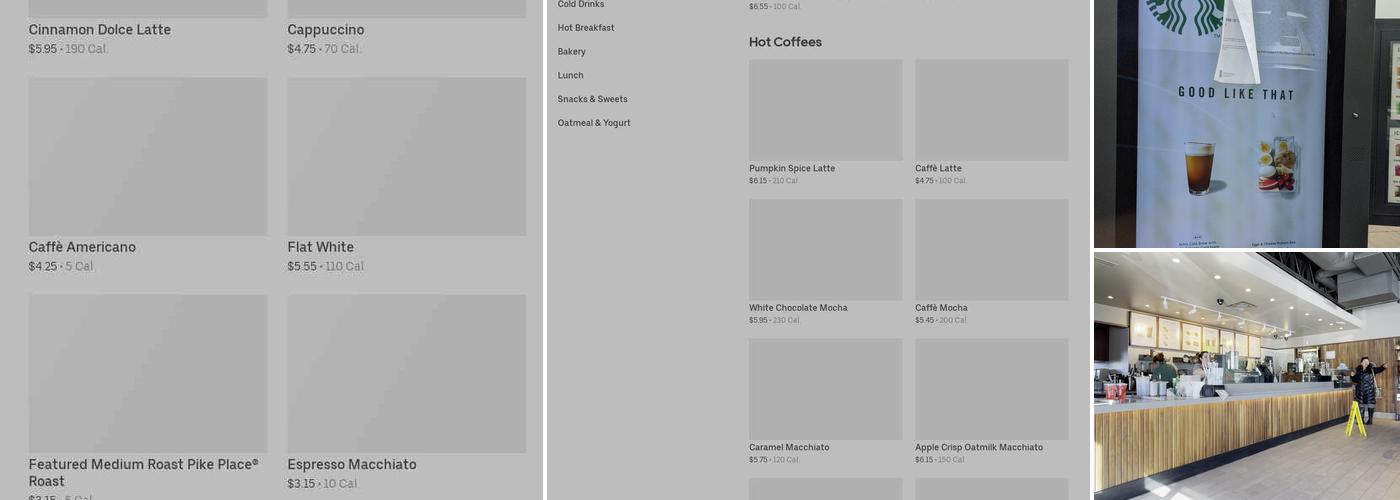Click the $4.25 Americano price text
The width and height of the screenshot is (1400, 500).
click(43, 266)
